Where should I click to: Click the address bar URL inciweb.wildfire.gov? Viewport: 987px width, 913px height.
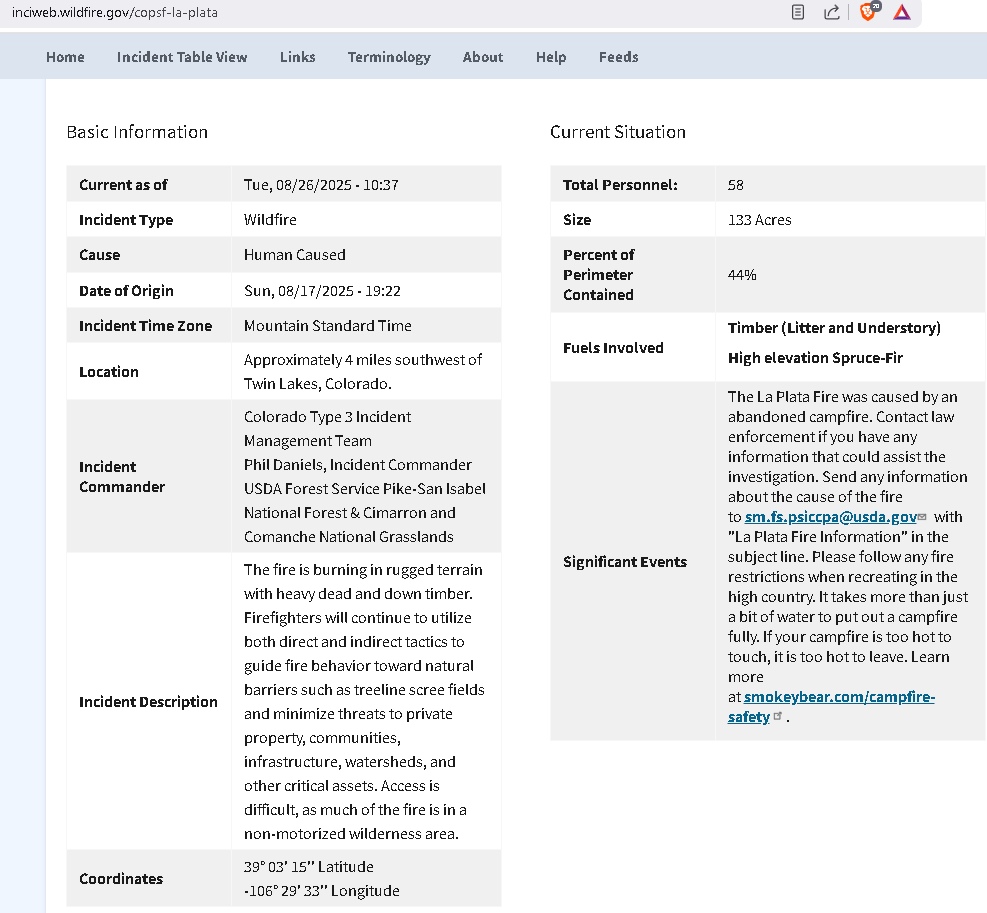pyautogui.click(x=115, y=13)
